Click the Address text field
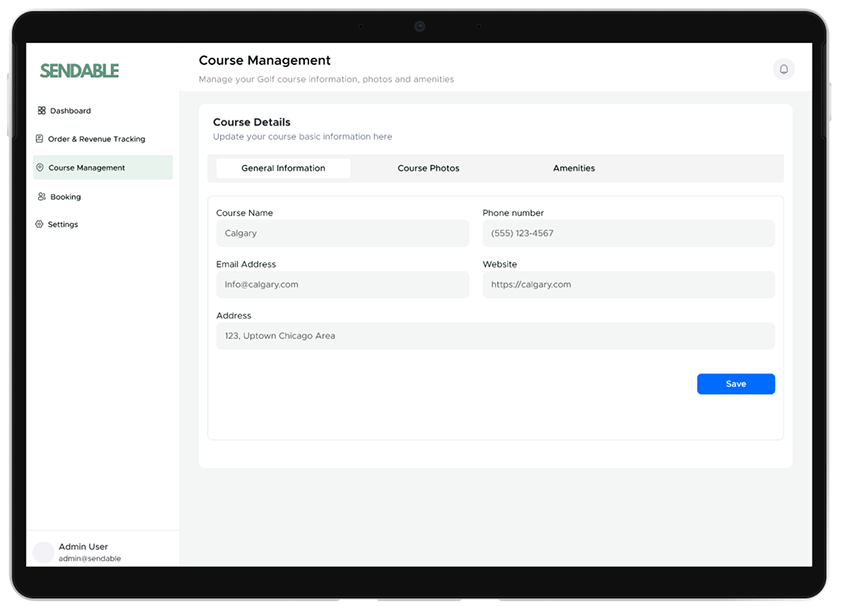The image size is (849, 606). (495, 336)
